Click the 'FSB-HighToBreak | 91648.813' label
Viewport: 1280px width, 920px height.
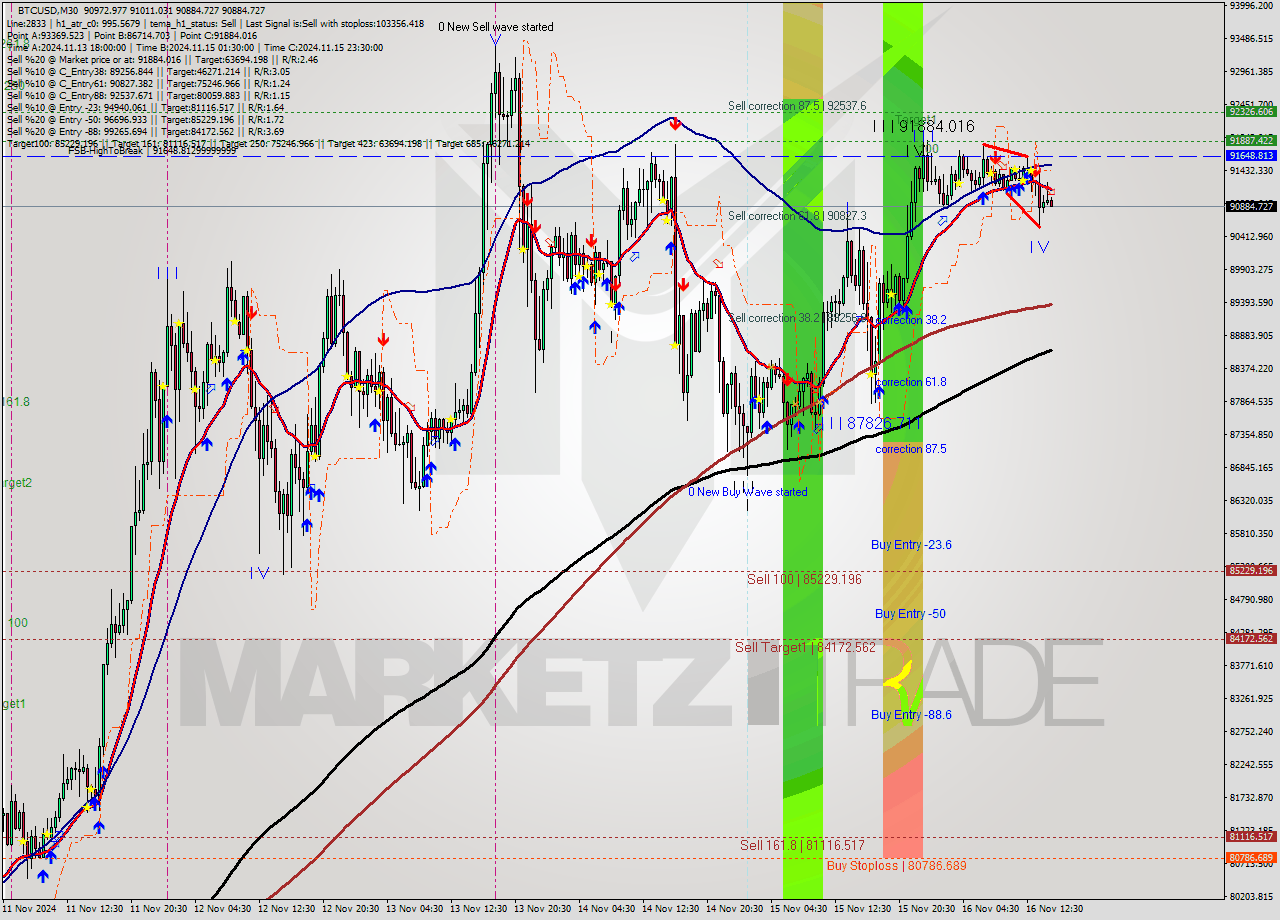click(153, 152)
